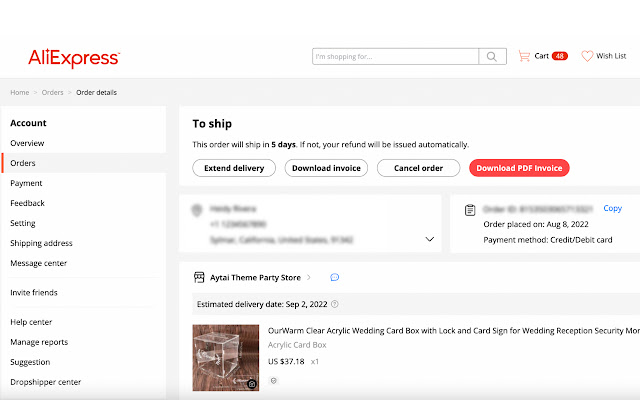The width and height of the screenshot is (640, 400).
Task: Open Dropshipper center in sidebar
Action: click(x=46, y=382)
